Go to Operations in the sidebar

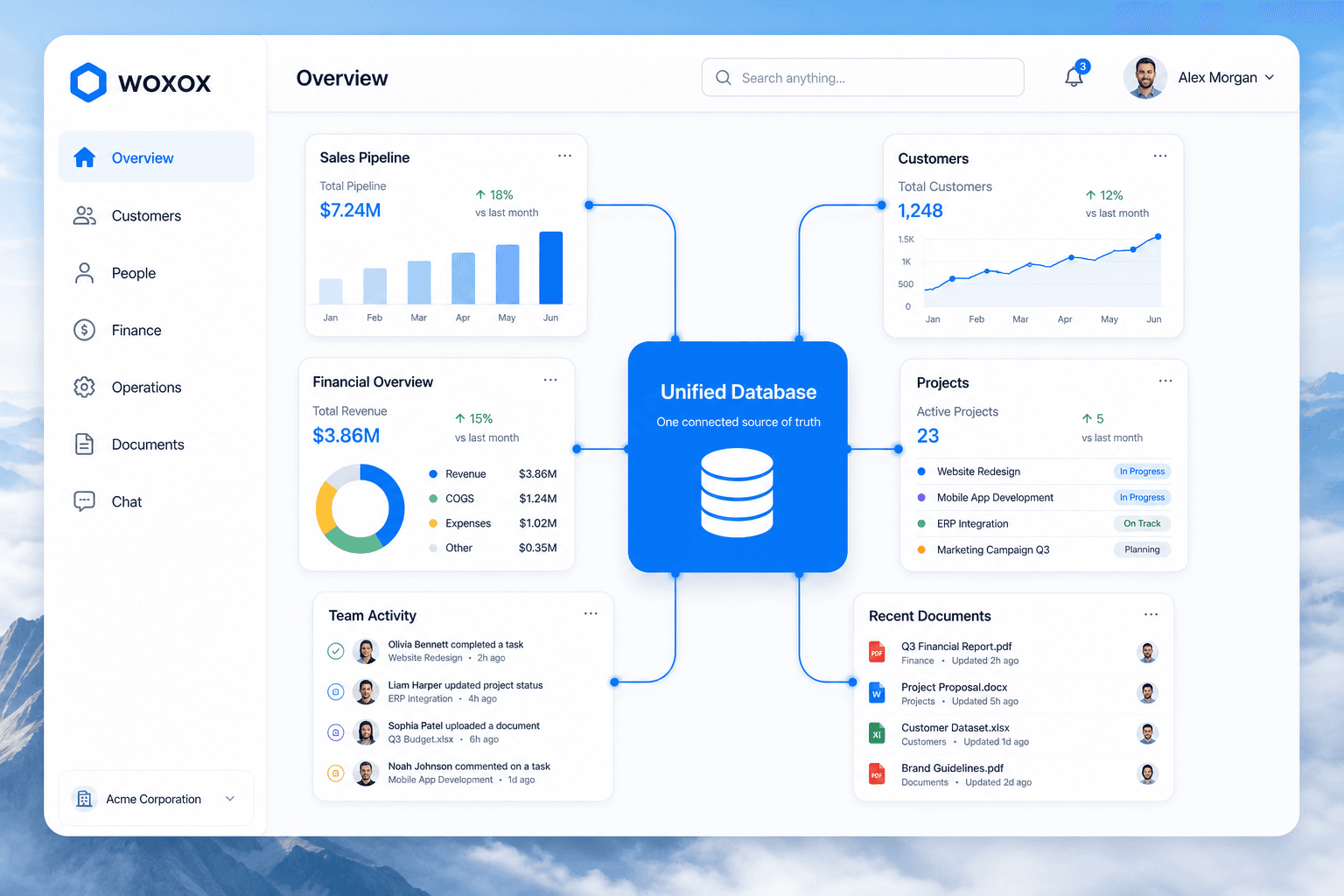[157, 387]
